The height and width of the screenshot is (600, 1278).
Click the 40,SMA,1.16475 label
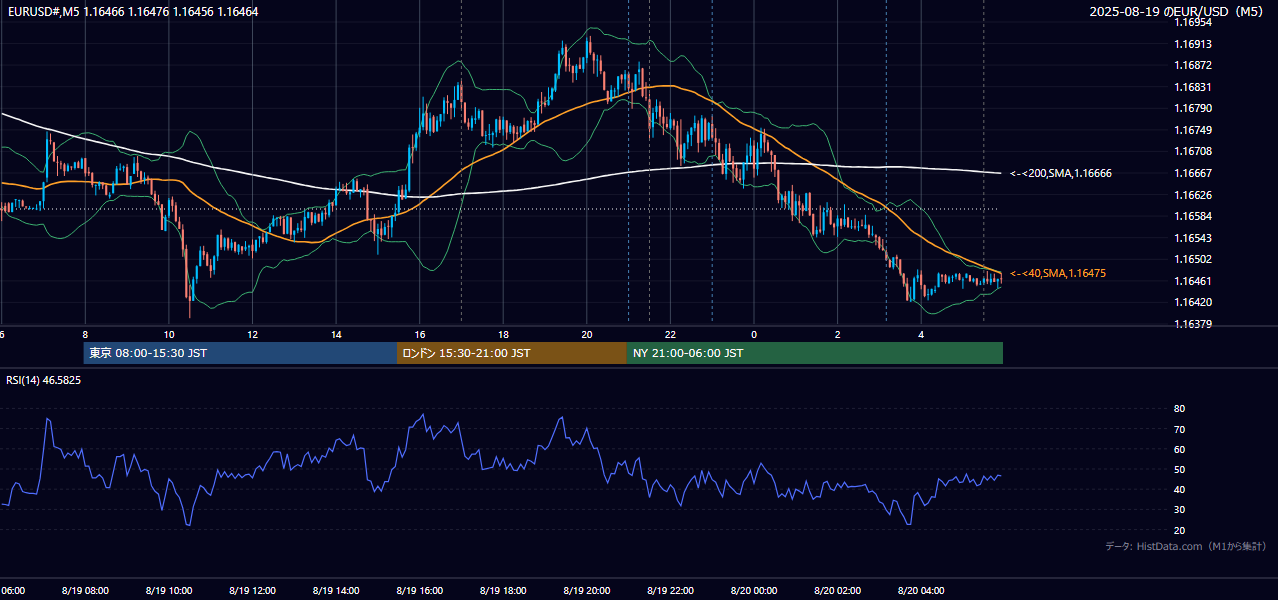tap(1058, 273)
